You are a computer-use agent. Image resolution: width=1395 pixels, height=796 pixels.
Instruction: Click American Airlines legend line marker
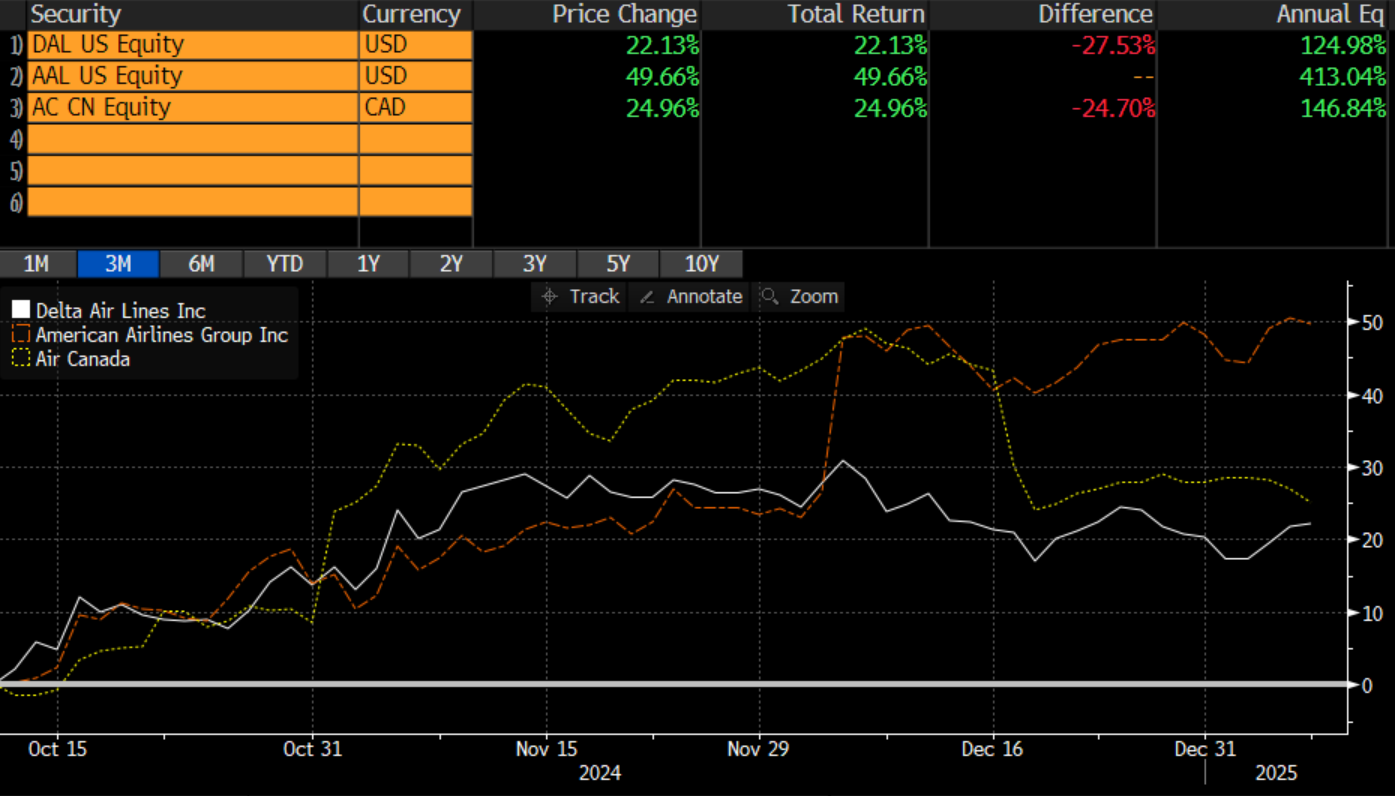pyautogui.click(x=21, y=335)
